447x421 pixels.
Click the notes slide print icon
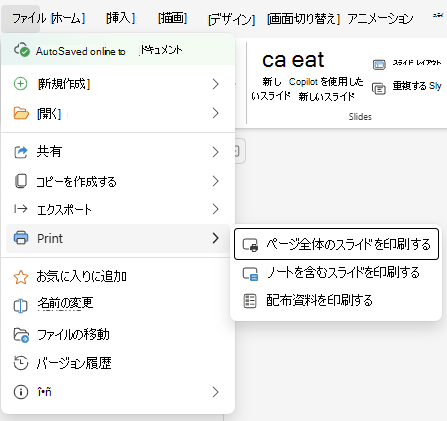coord(250,273)
